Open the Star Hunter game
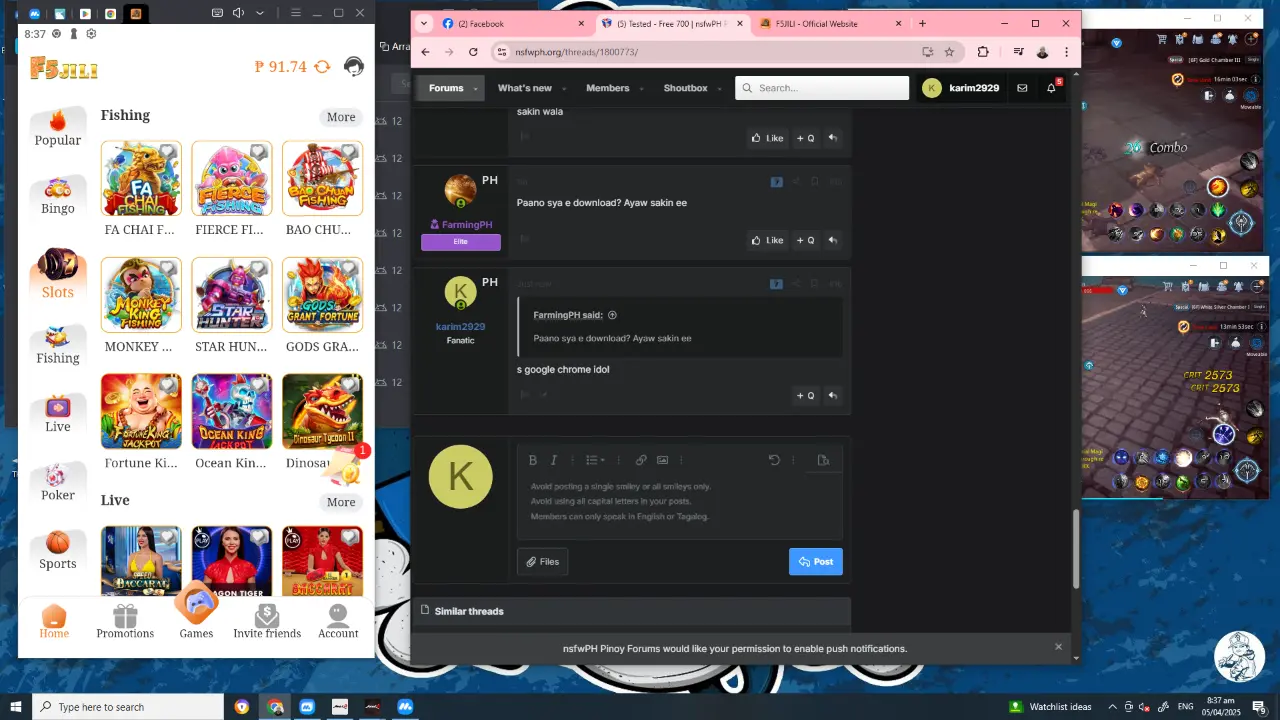1280x720 pixels. pyautogui.click(x=231, y=295)
